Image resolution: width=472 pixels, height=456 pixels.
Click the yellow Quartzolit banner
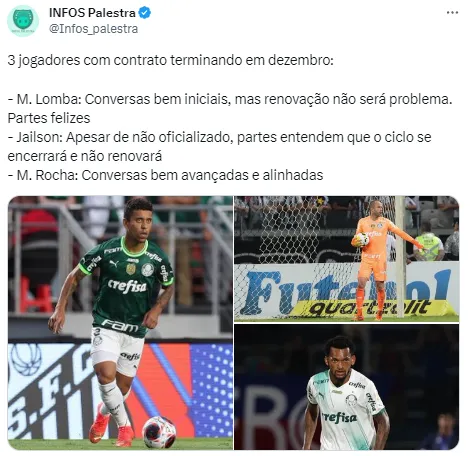370,307
